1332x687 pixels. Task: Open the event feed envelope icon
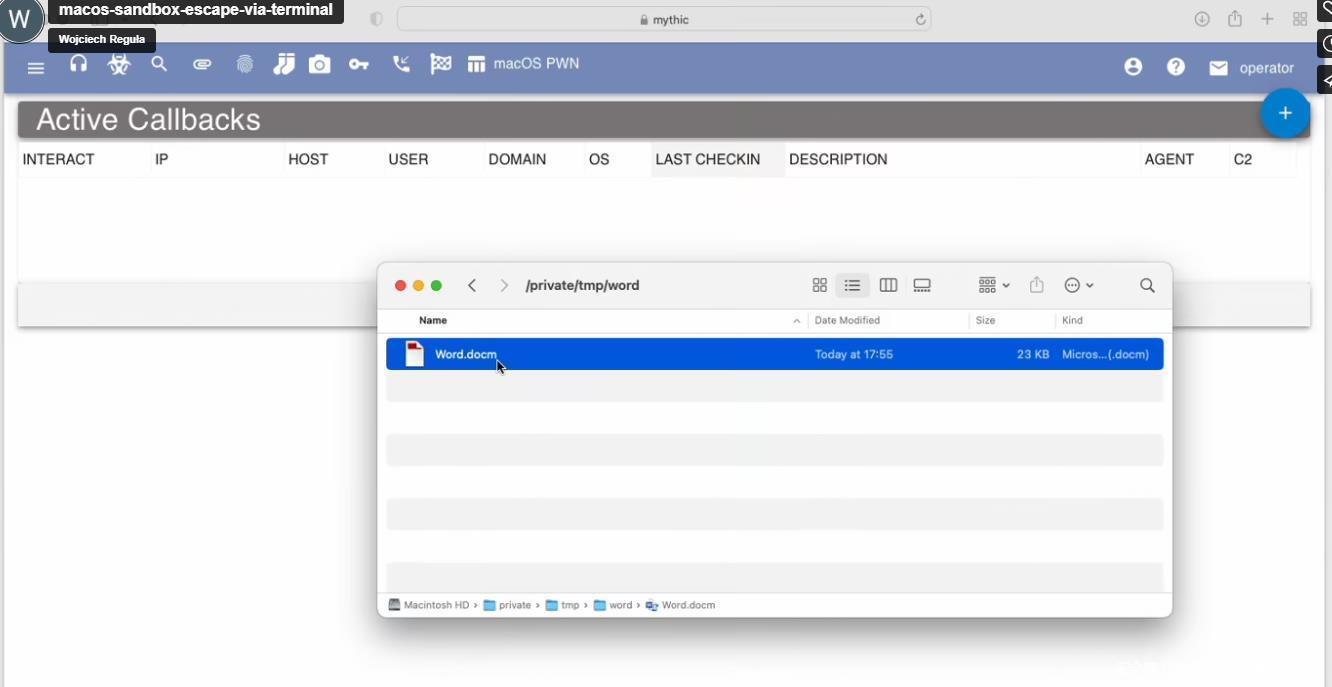pyautogui.click(x=1218, y=68)
